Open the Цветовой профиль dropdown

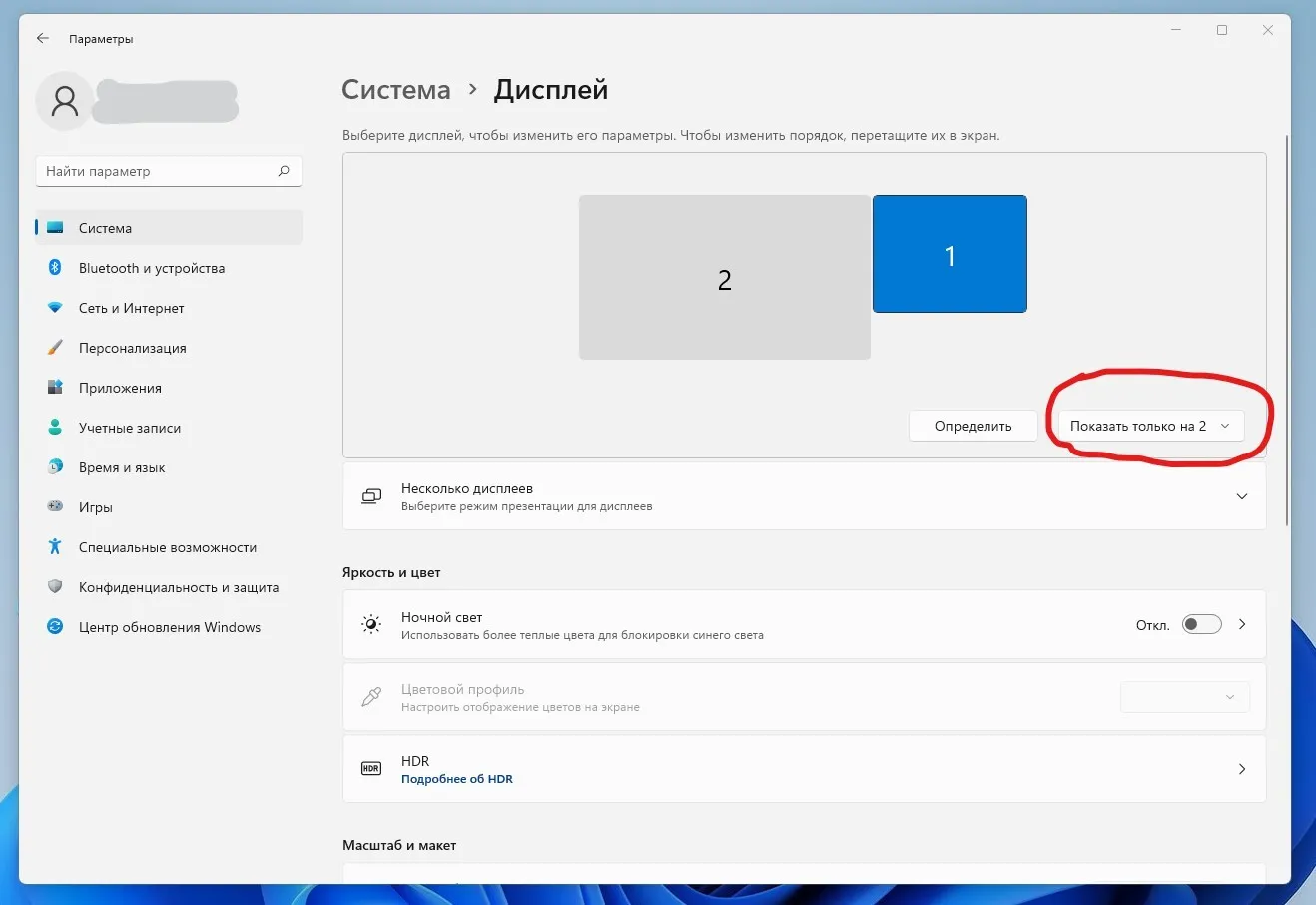pos(1185,697)
